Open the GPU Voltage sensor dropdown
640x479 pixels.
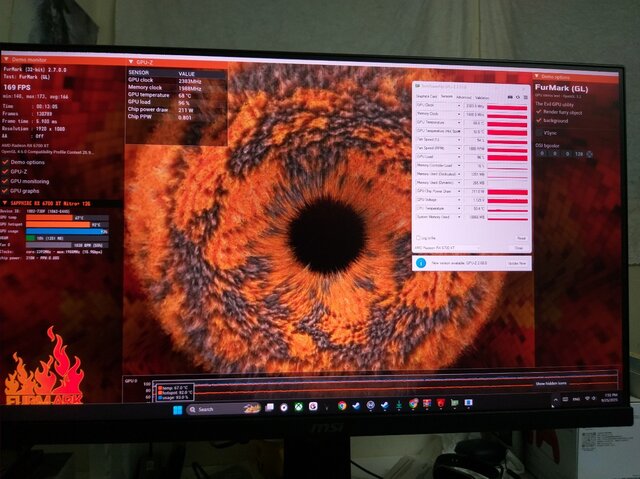(459, 200)
